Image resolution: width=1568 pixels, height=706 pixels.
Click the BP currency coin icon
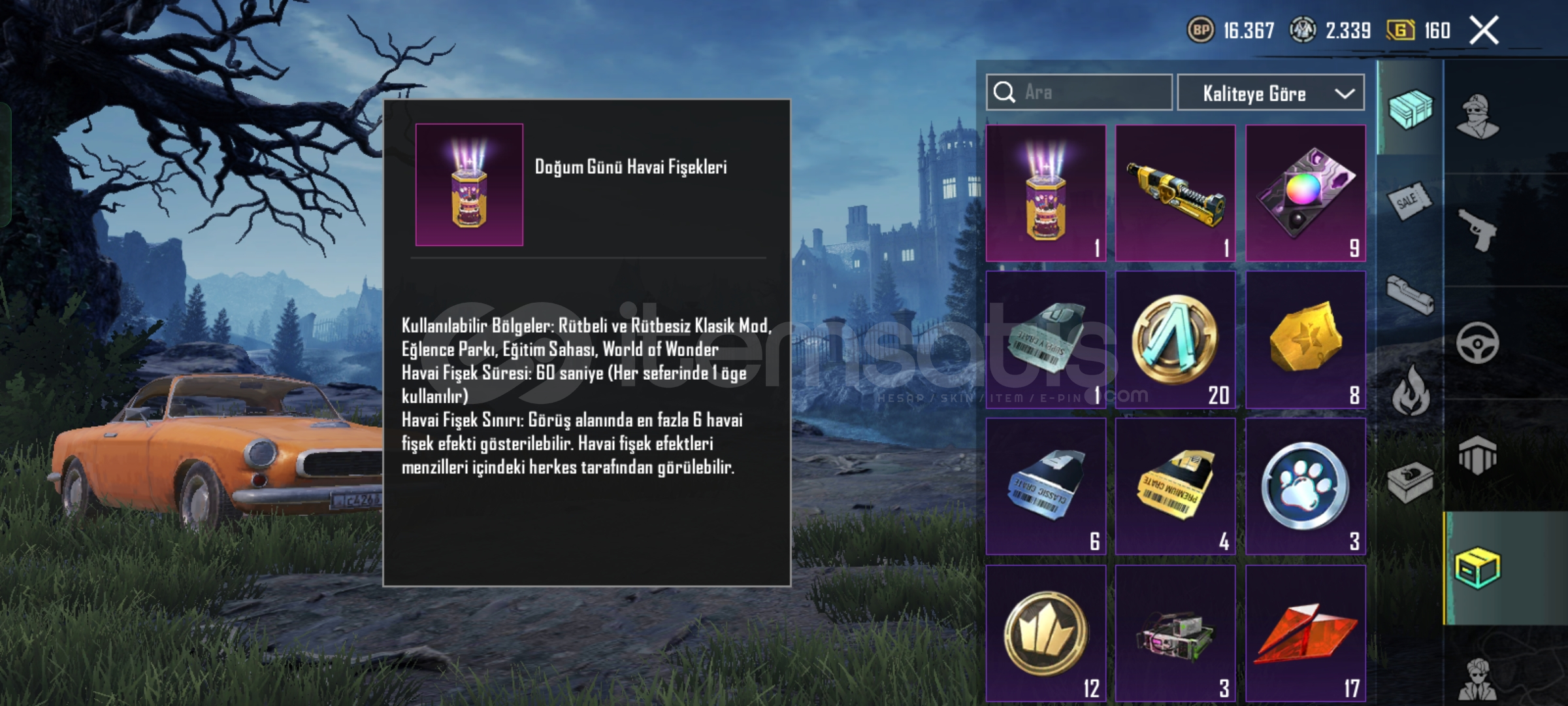(x=1200, y=30)
